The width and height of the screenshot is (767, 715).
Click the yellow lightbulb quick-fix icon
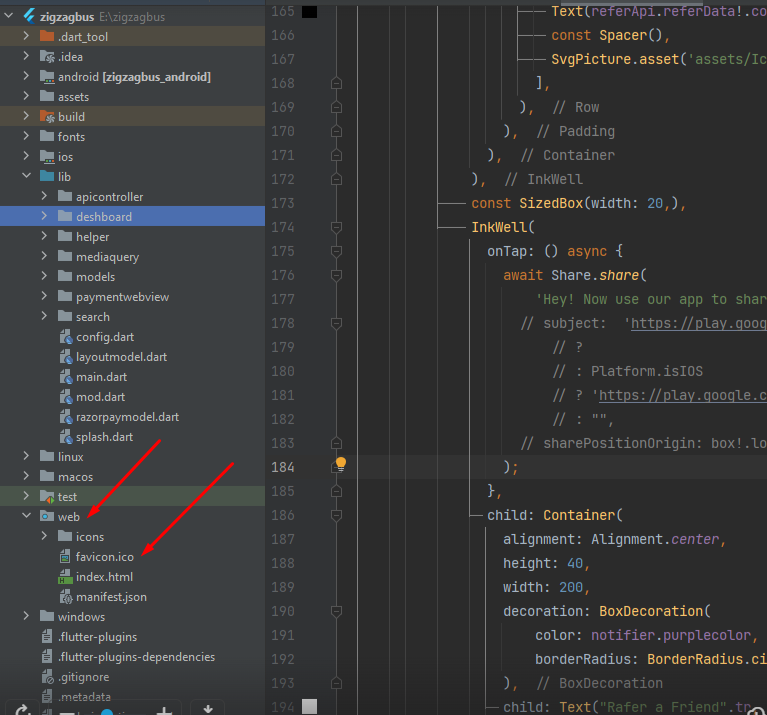tap(341, 464)
